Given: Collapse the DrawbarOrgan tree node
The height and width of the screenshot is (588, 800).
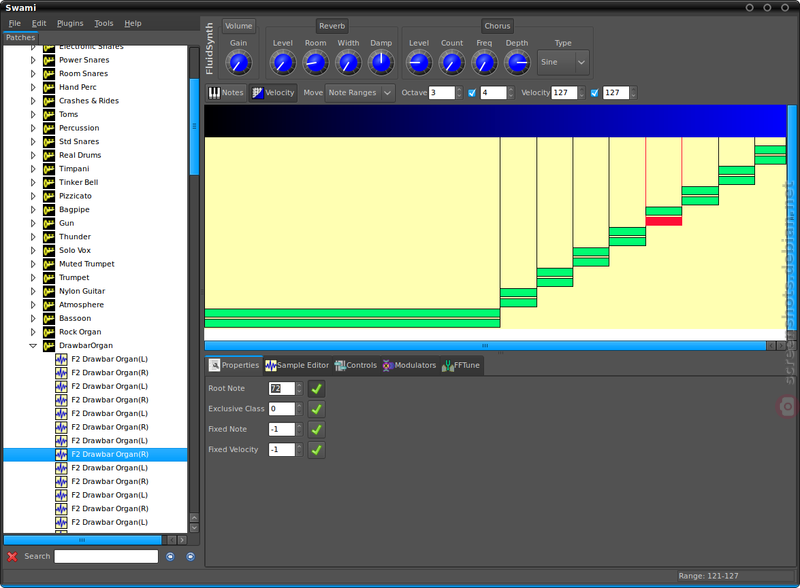Looking at the screenshot, I should click(33, 346).
